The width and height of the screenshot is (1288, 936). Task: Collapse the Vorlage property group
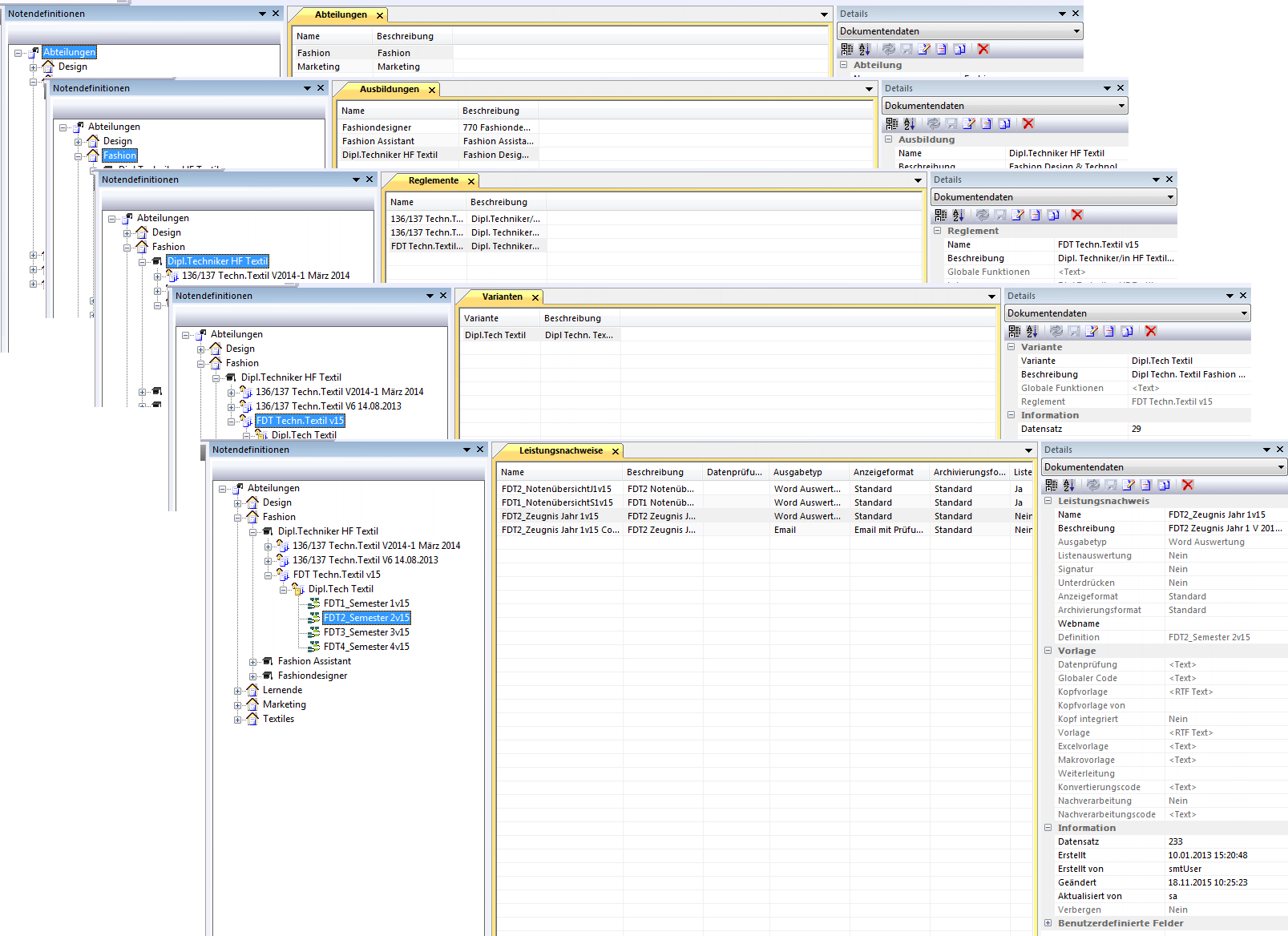click(1048, 651)
